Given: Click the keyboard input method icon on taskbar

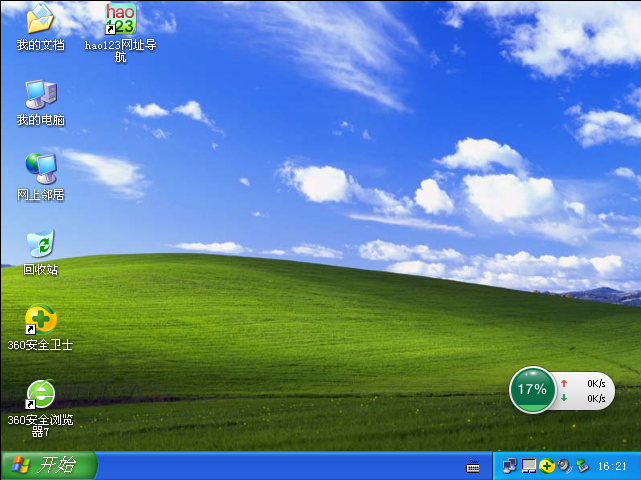Looking at the screenshot, I should pos(473,467).
